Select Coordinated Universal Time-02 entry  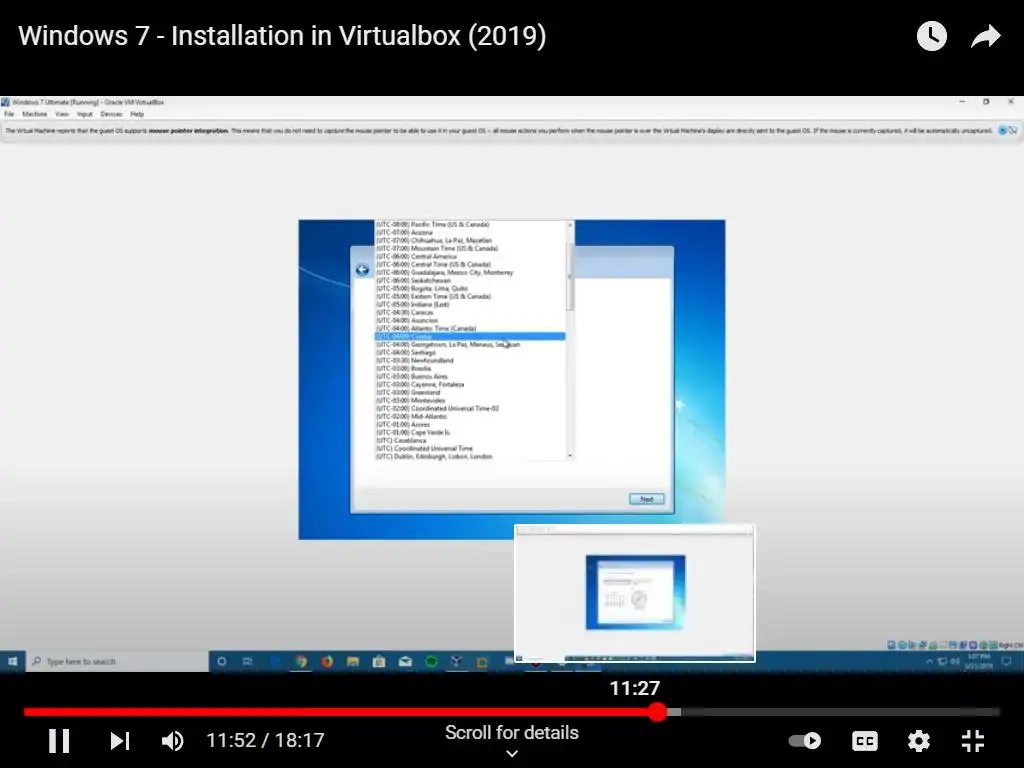(x=470, y=408)
